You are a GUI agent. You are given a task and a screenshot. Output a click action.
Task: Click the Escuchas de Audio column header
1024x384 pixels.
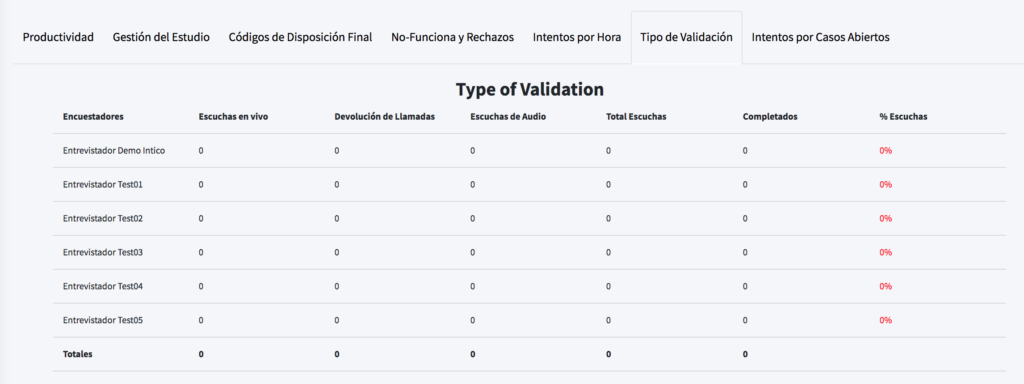(508, 117)
